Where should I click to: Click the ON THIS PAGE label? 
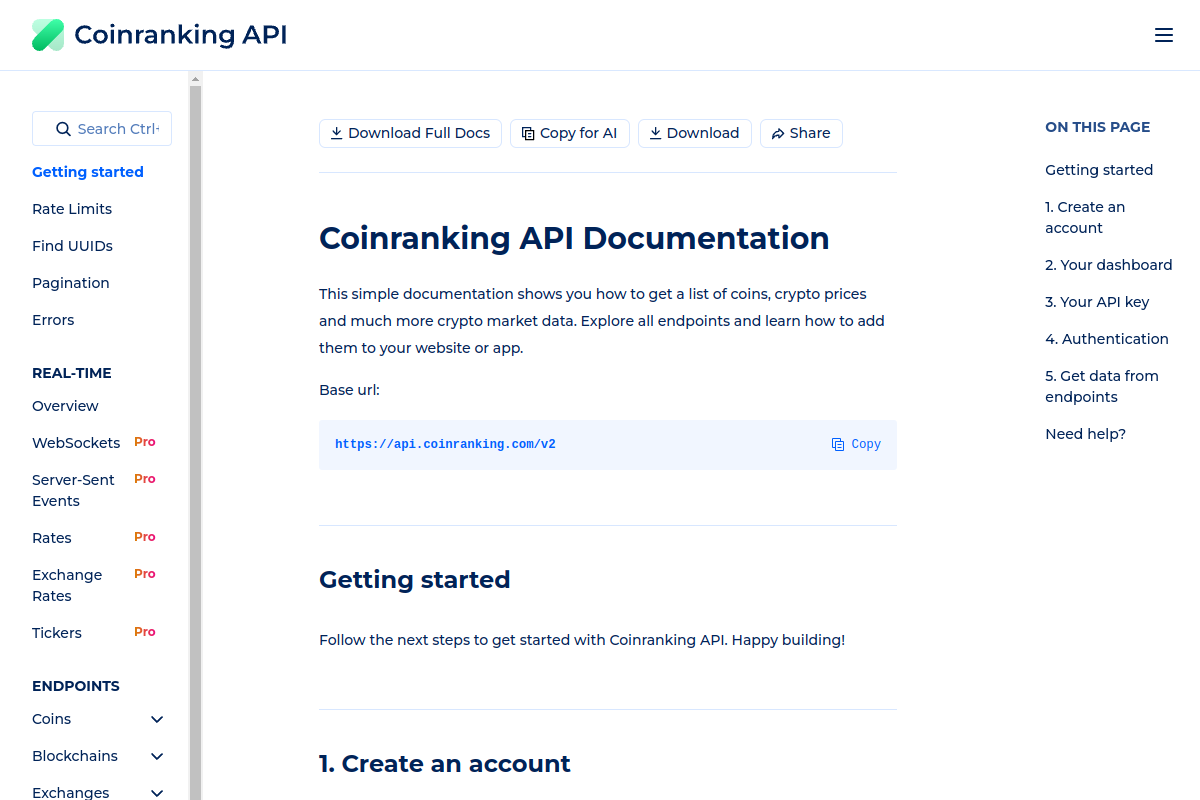[x=1098, y=127]
